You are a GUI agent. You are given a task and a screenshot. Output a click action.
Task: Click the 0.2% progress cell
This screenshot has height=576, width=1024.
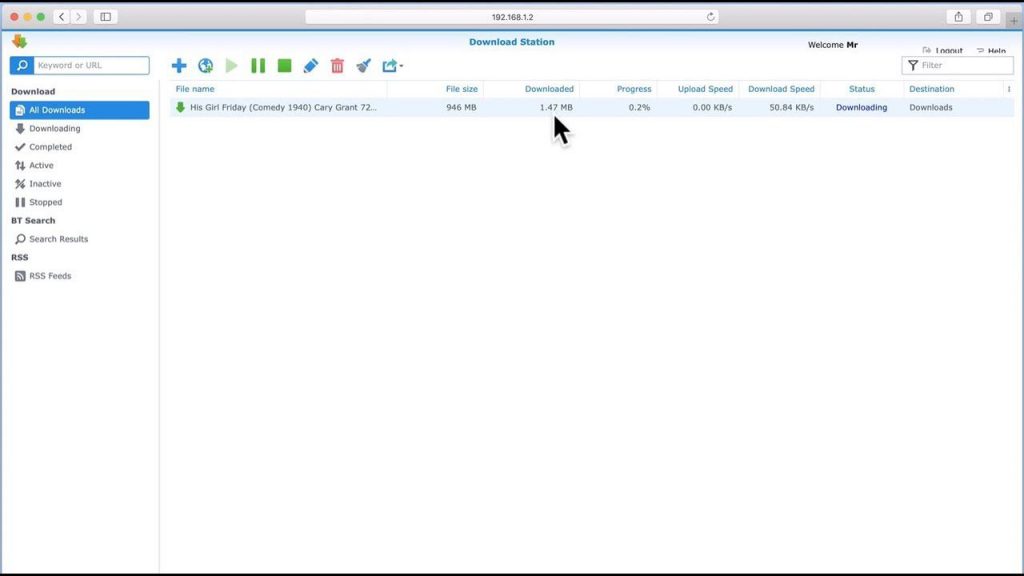[x=639, y=107]
